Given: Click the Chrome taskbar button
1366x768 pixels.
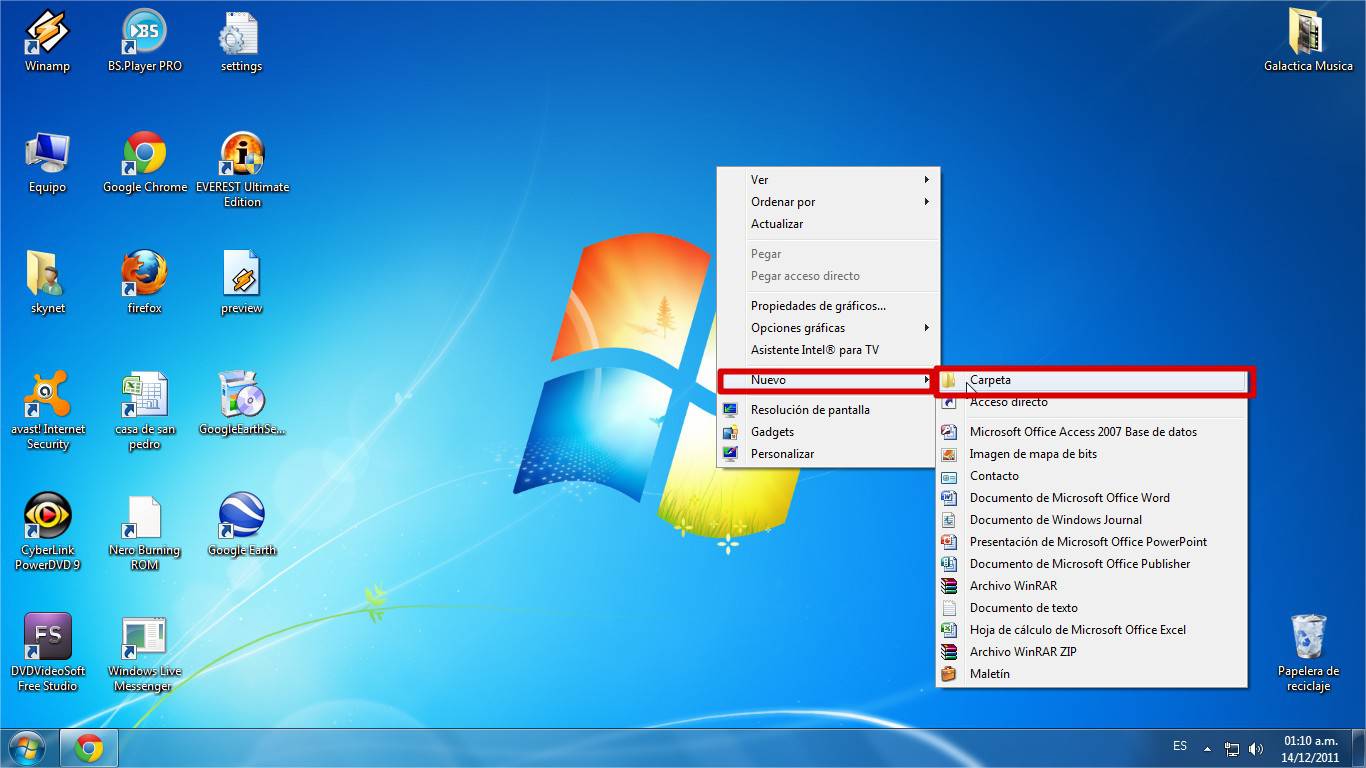Looking at the screenshot, I should click(x=89, y=747).
